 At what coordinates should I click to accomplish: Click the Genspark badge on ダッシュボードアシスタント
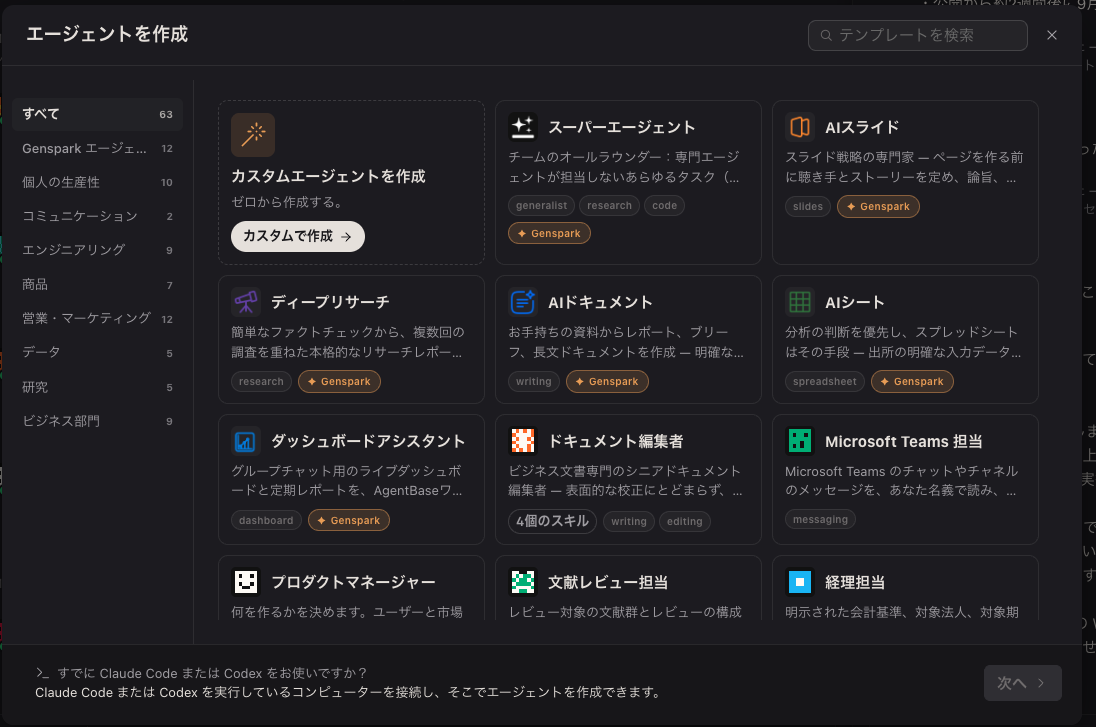[349, 520]
